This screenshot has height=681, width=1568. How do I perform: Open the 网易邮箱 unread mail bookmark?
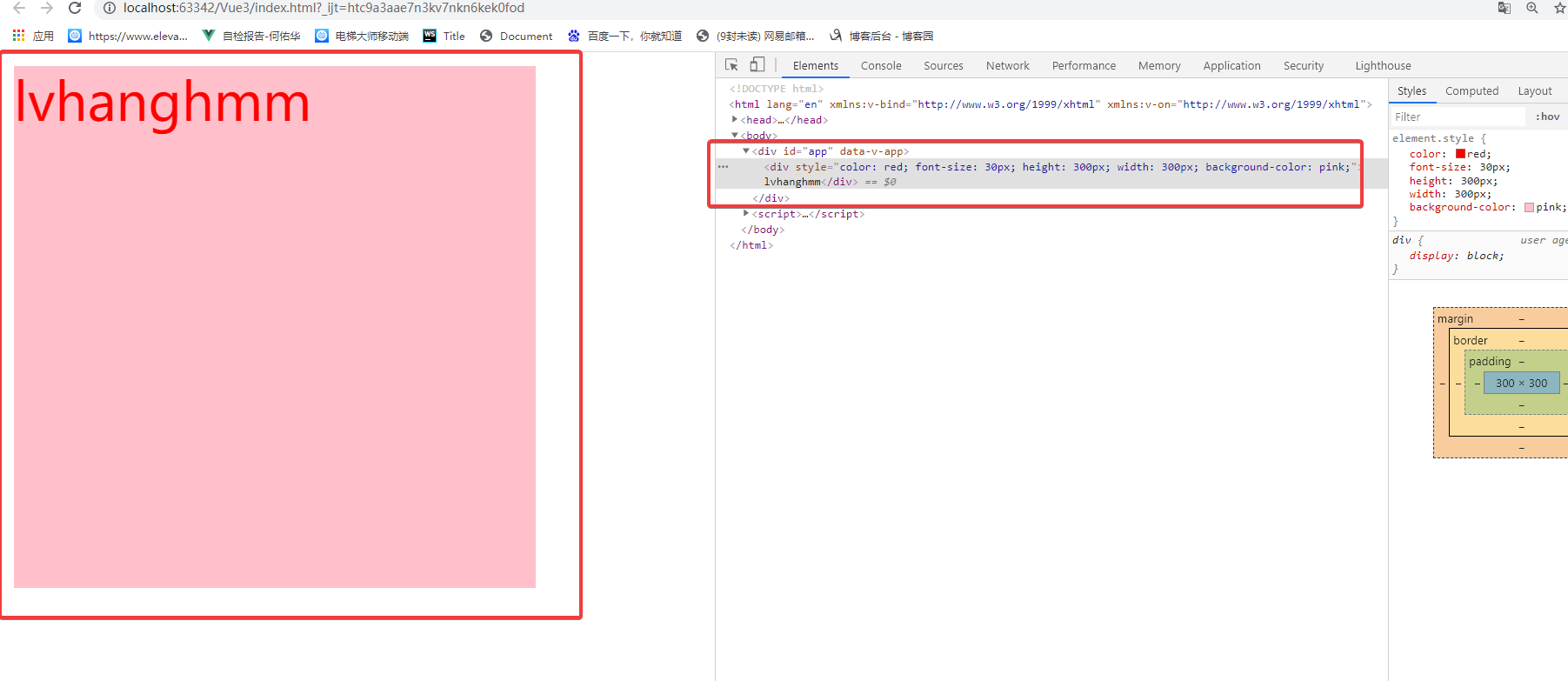[756, 36]
